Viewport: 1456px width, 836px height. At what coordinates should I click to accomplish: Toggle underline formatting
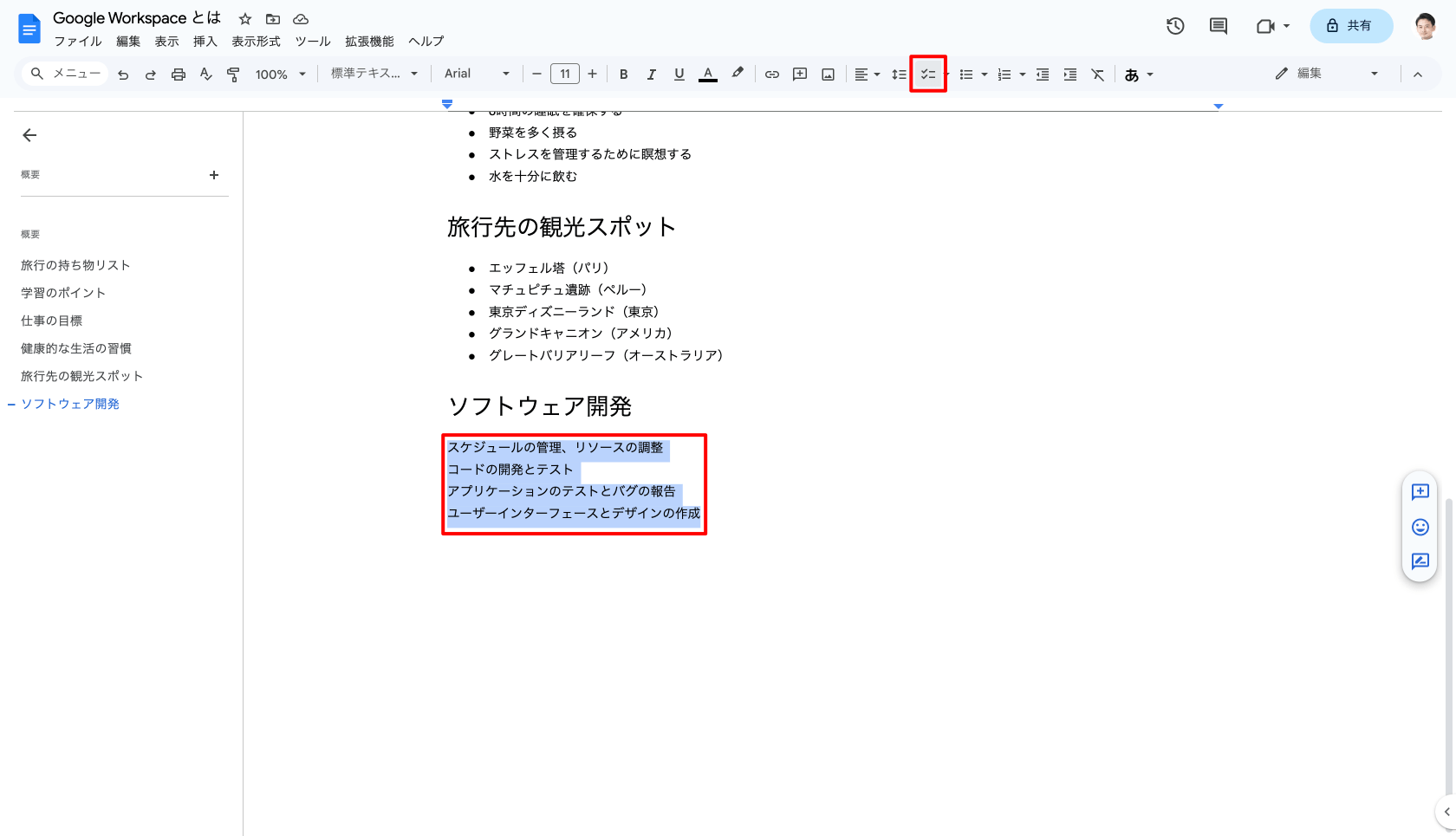[x=679, y=75]
